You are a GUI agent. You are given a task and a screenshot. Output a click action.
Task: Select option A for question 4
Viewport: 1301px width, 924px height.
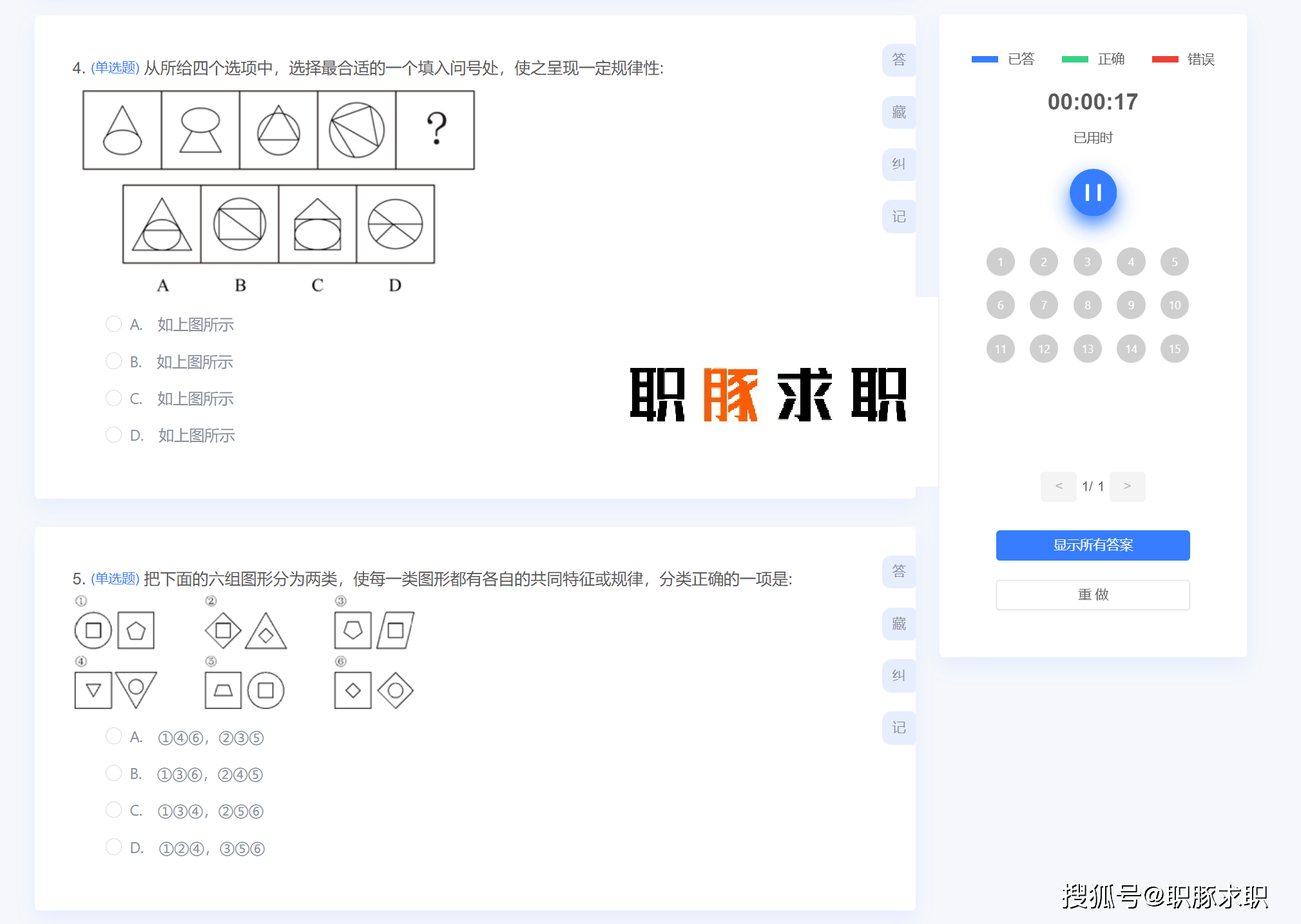click(x=113, y=323)
